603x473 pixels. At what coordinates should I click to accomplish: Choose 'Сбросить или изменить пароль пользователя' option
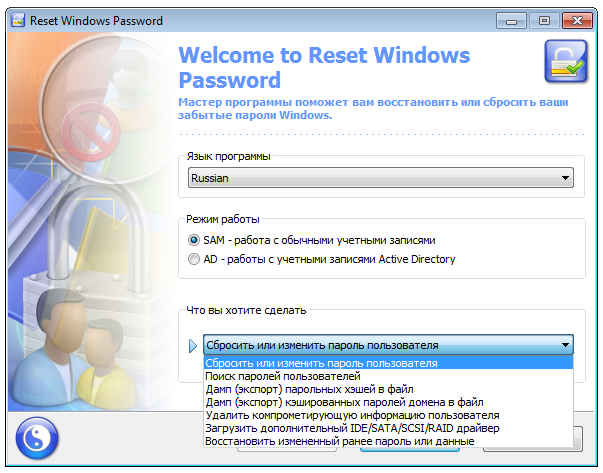388,363
